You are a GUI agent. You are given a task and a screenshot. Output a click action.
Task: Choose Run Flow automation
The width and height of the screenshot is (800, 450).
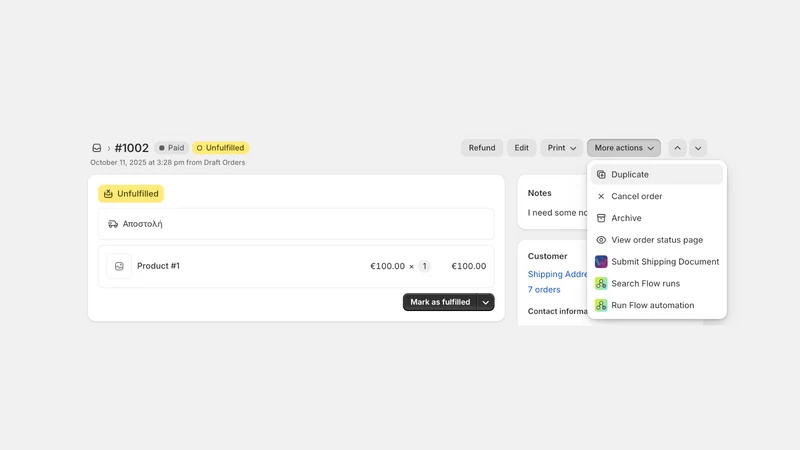click(x=657, y=305)
